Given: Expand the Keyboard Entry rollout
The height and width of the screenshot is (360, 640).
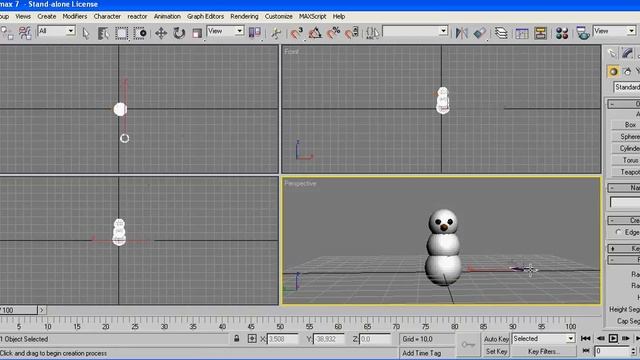Looking at the screenshot, I should 624,248.
